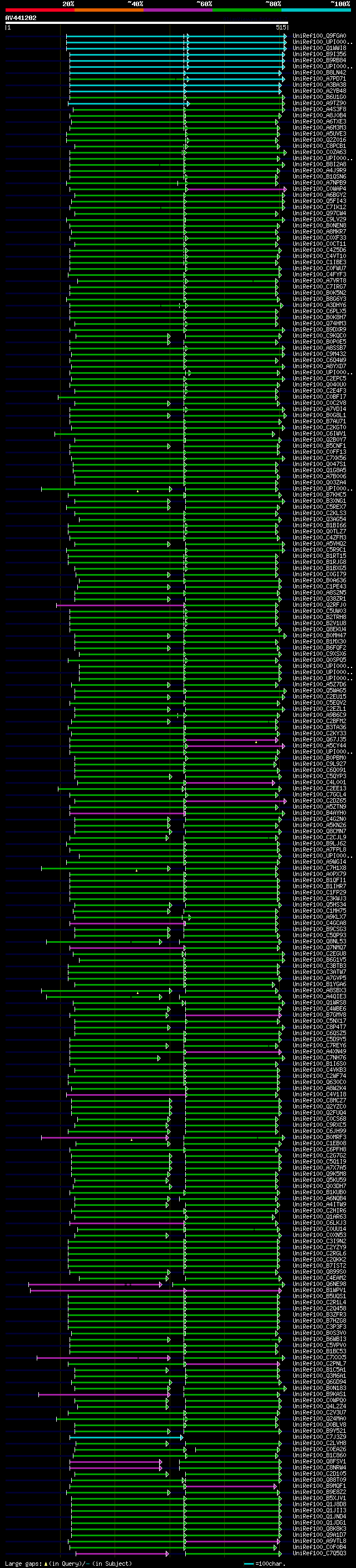Select hit label UniRef100_A6TXE3
356x1568 pixels.
pos(319,122)
